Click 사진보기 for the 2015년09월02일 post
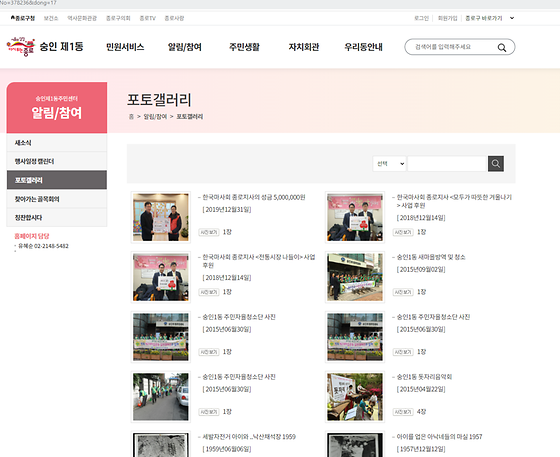Viewport: 560px width, 457px height. (x=403, y=292)
